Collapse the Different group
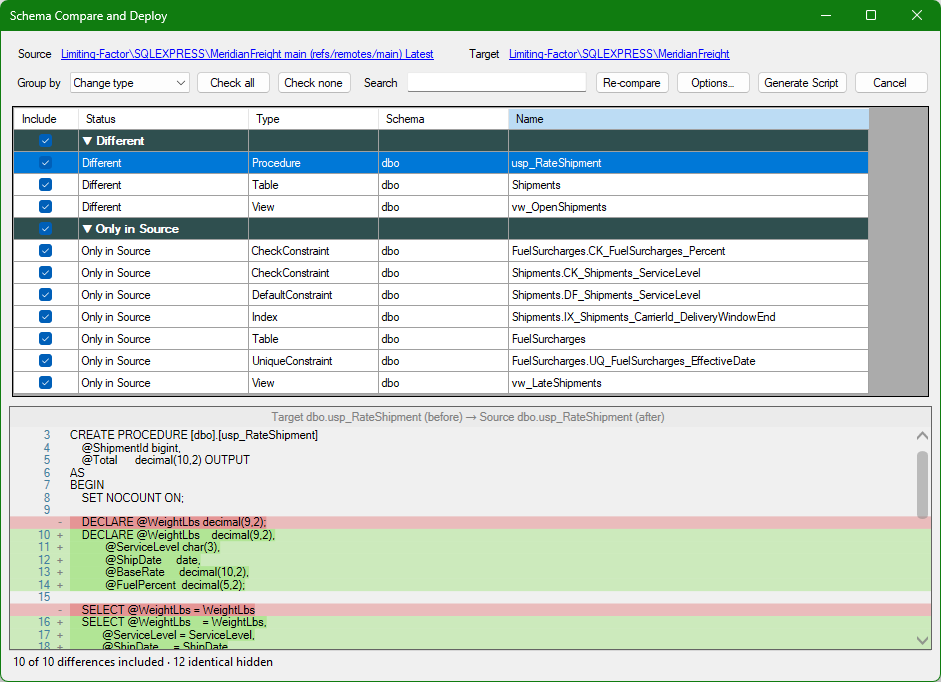Image resolution: width=941 pixels, height=682 pixels. 88,140
